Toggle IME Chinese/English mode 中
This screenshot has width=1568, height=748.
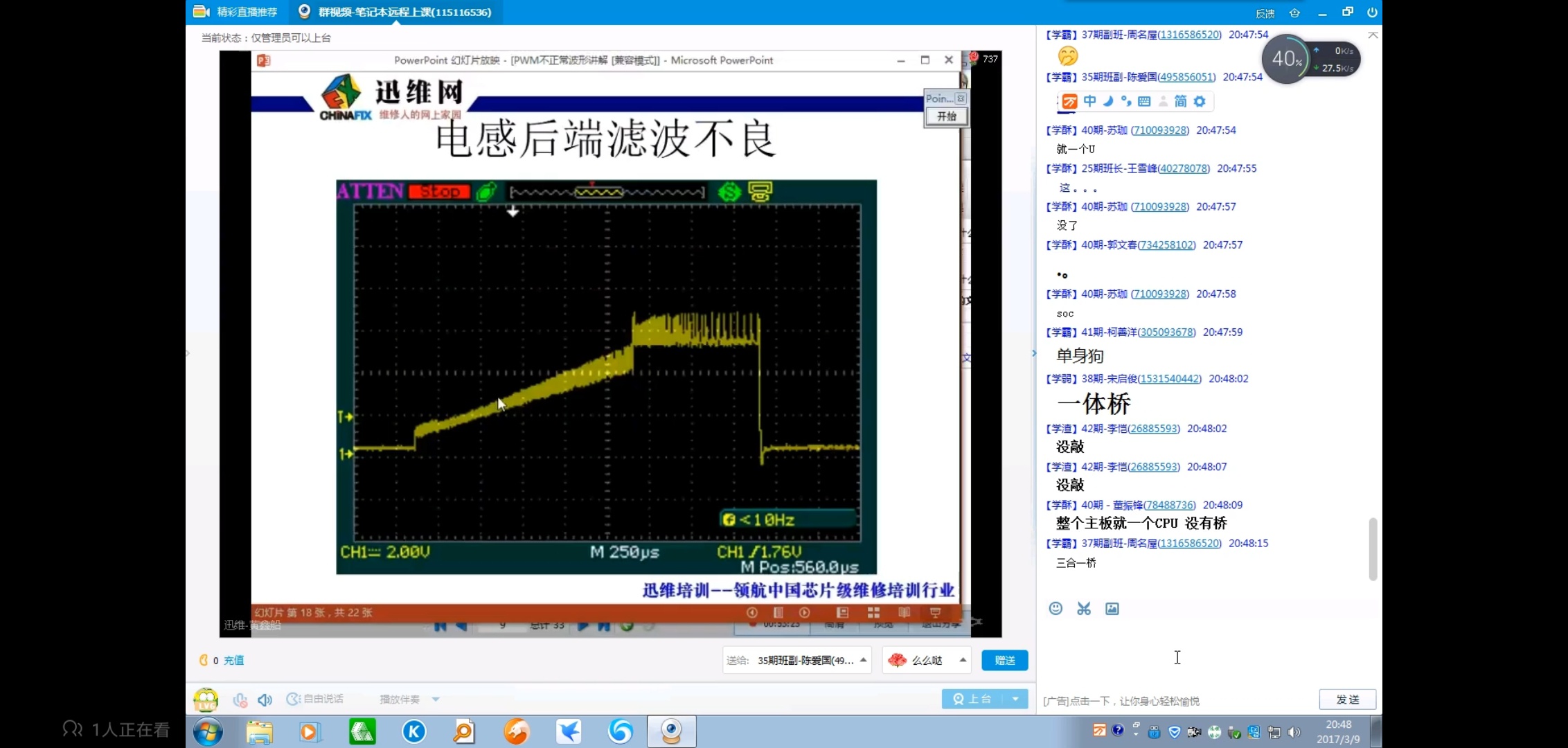pos(1089,102)
